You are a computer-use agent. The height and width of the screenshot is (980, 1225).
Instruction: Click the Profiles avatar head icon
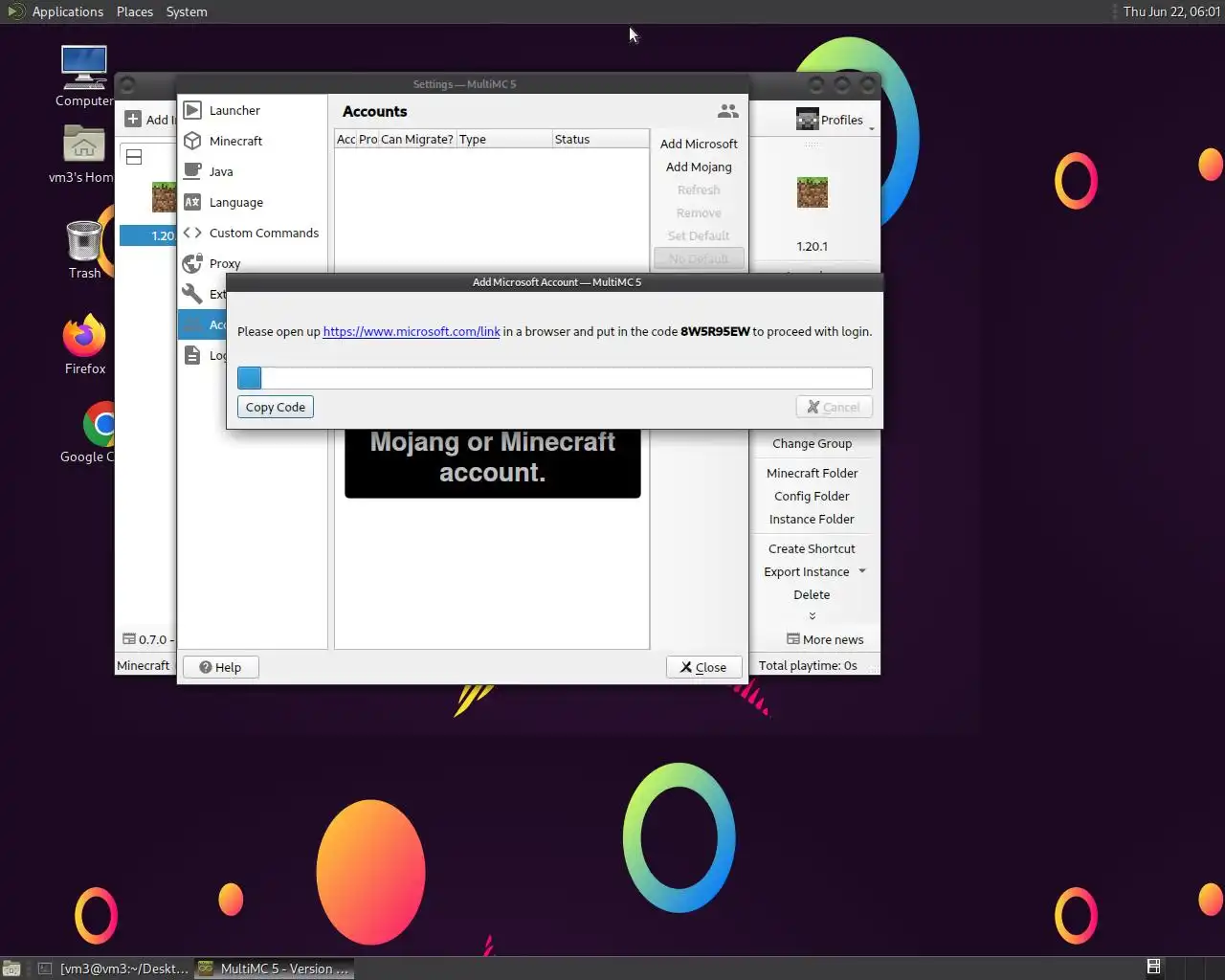[x=807, y=120]
